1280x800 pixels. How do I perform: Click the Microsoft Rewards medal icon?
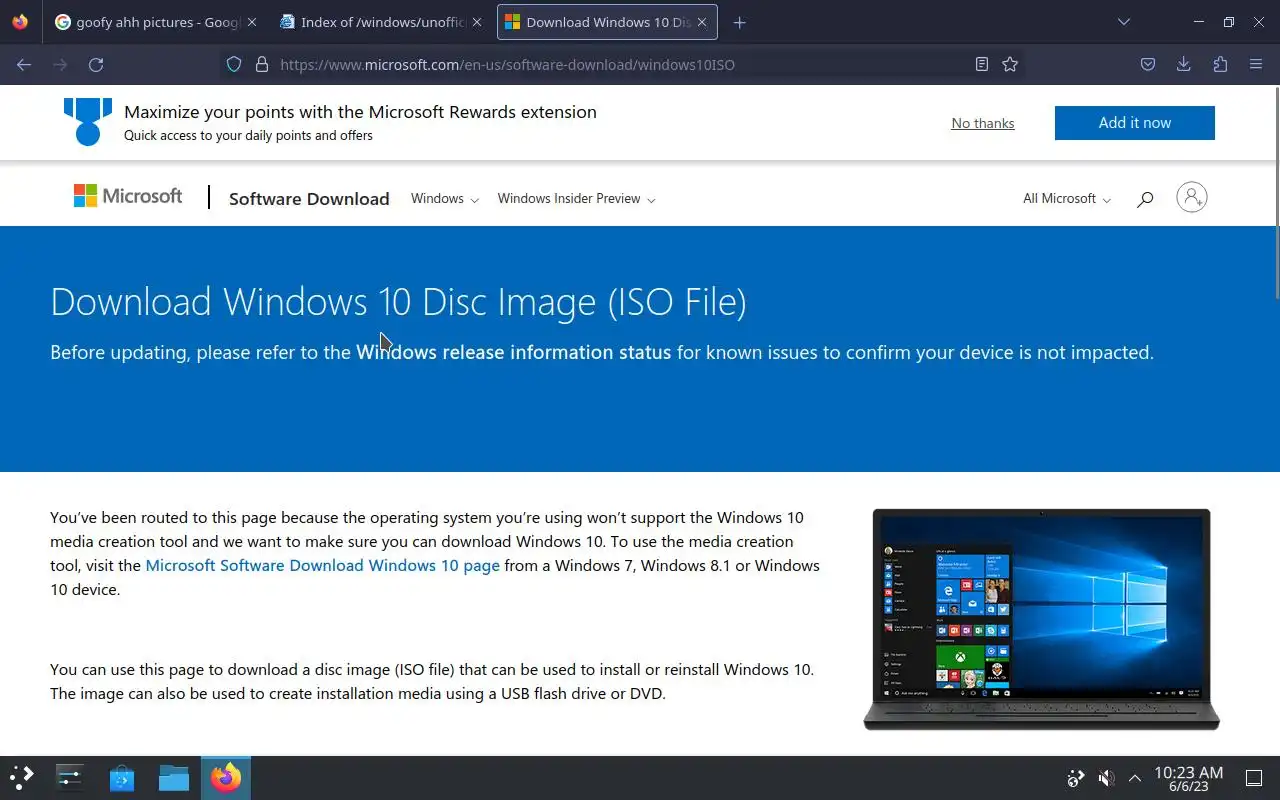(88, 121)
